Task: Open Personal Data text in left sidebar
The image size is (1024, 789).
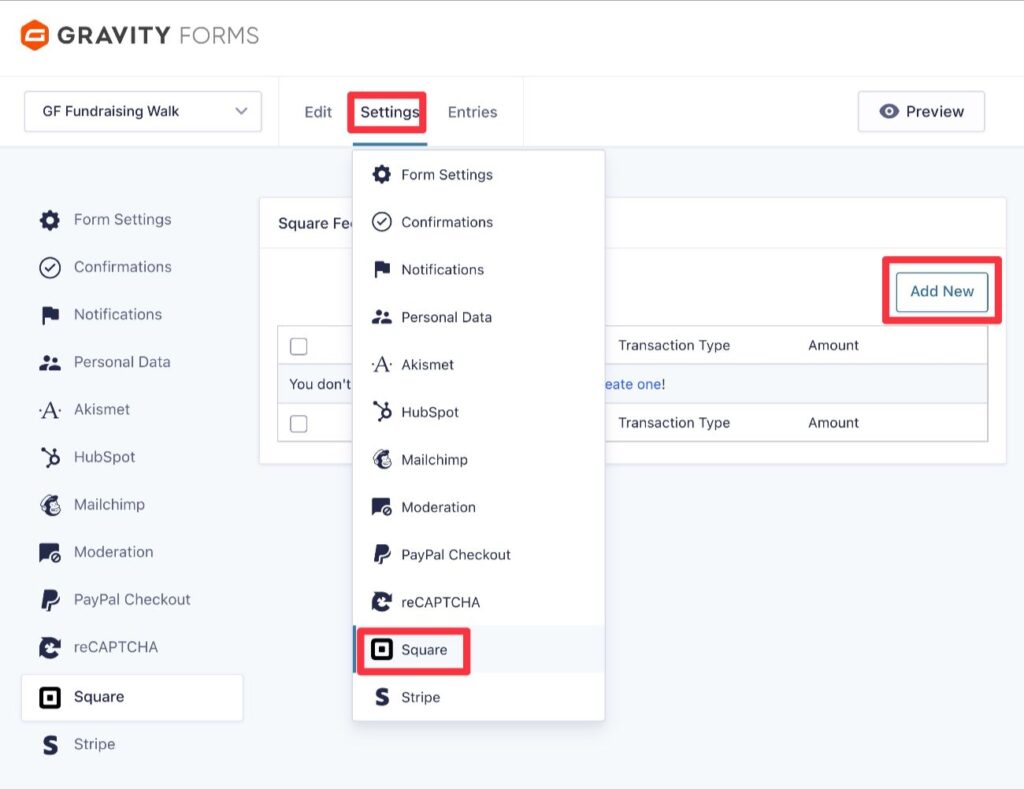Action: (x=122, y=362)
